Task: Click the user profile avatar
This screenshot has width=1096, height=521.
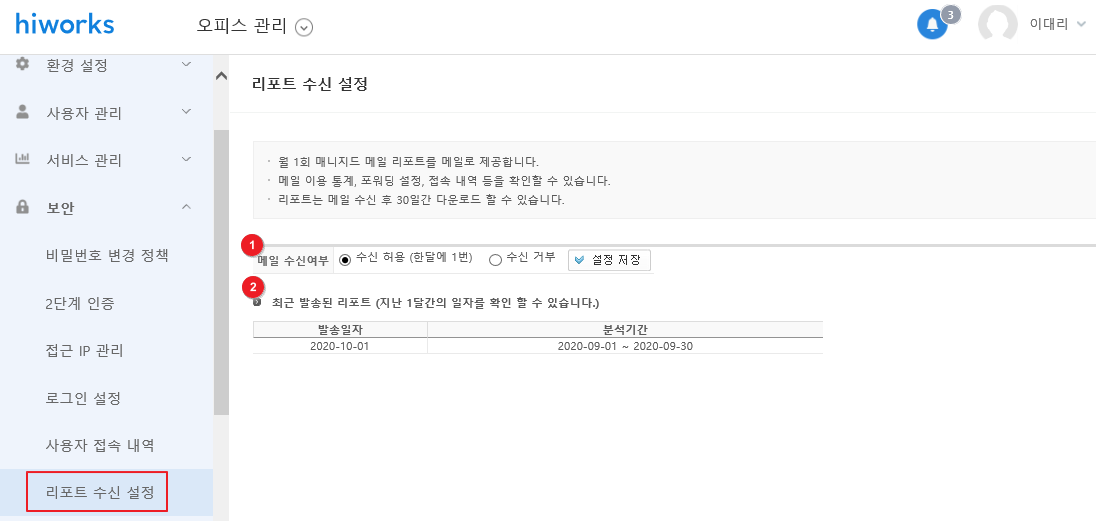Action: (997, 25)
